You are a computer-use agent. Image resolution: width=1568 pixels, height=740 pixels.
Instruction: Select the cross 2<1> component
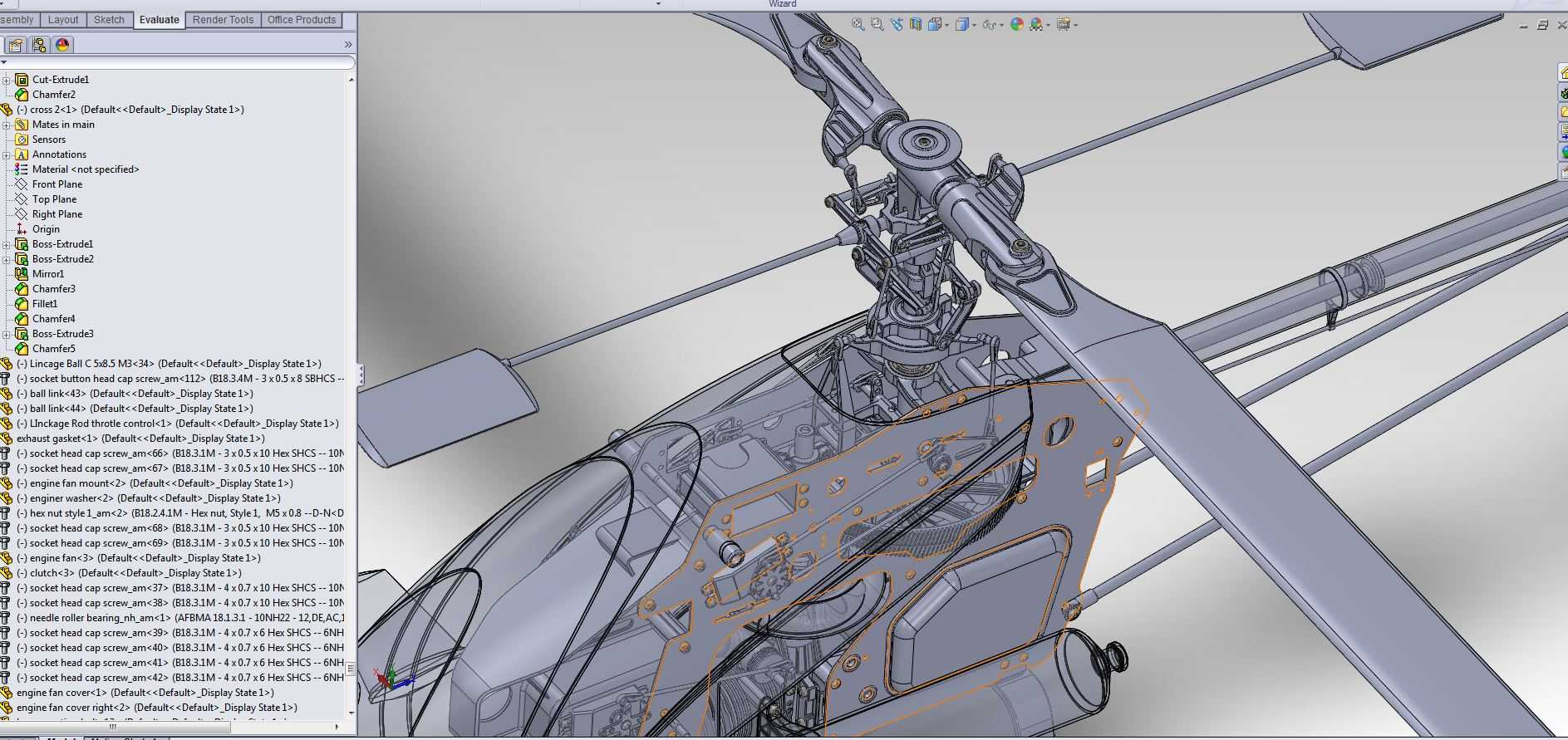click(130, 110)
